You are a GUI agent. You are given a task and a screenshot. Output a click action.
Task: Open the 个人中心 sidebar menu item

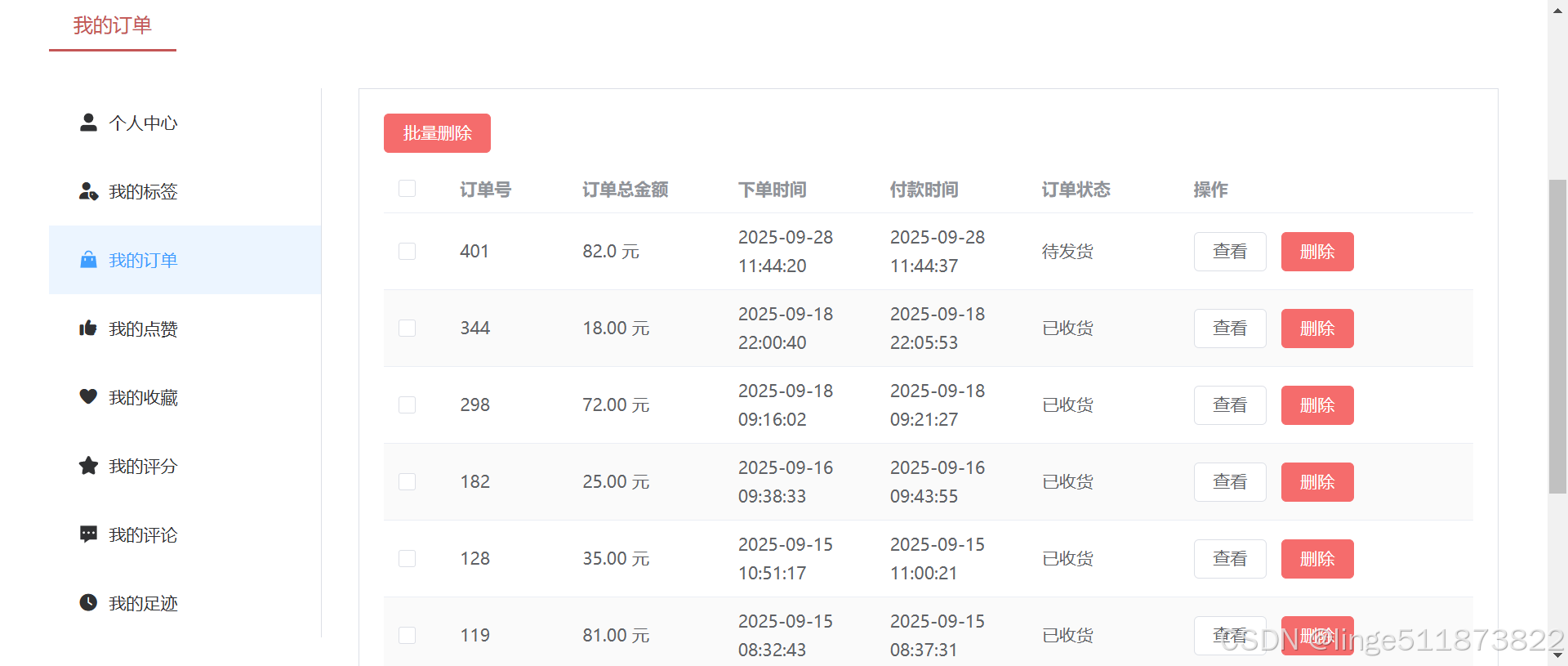point(185,123)
